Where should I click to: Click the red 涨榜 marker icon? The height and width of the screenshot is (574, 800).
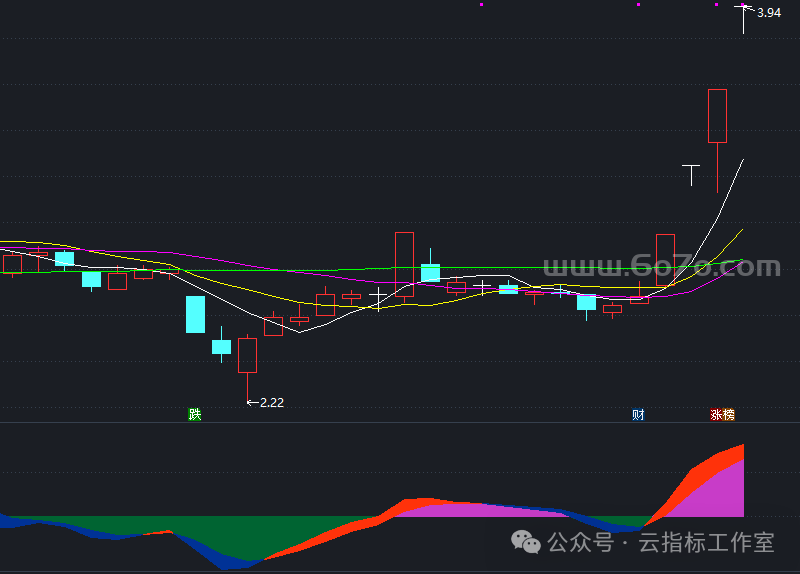tap(722, 414)
